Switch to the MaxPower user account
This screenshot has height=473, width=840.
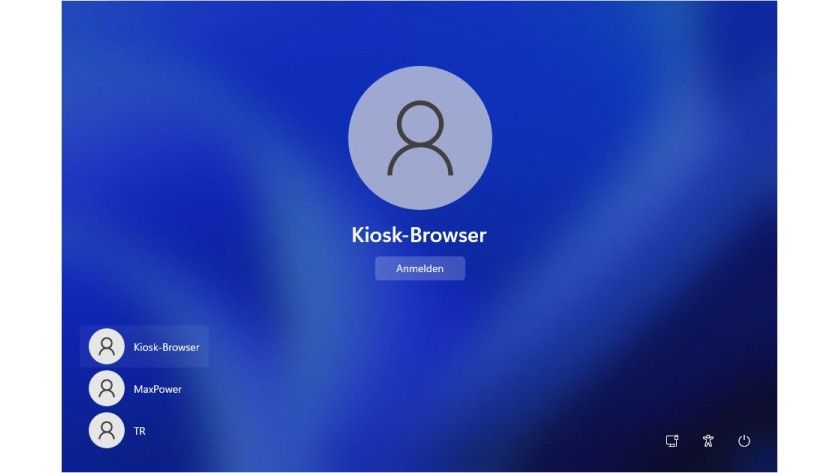pos(145,389)
